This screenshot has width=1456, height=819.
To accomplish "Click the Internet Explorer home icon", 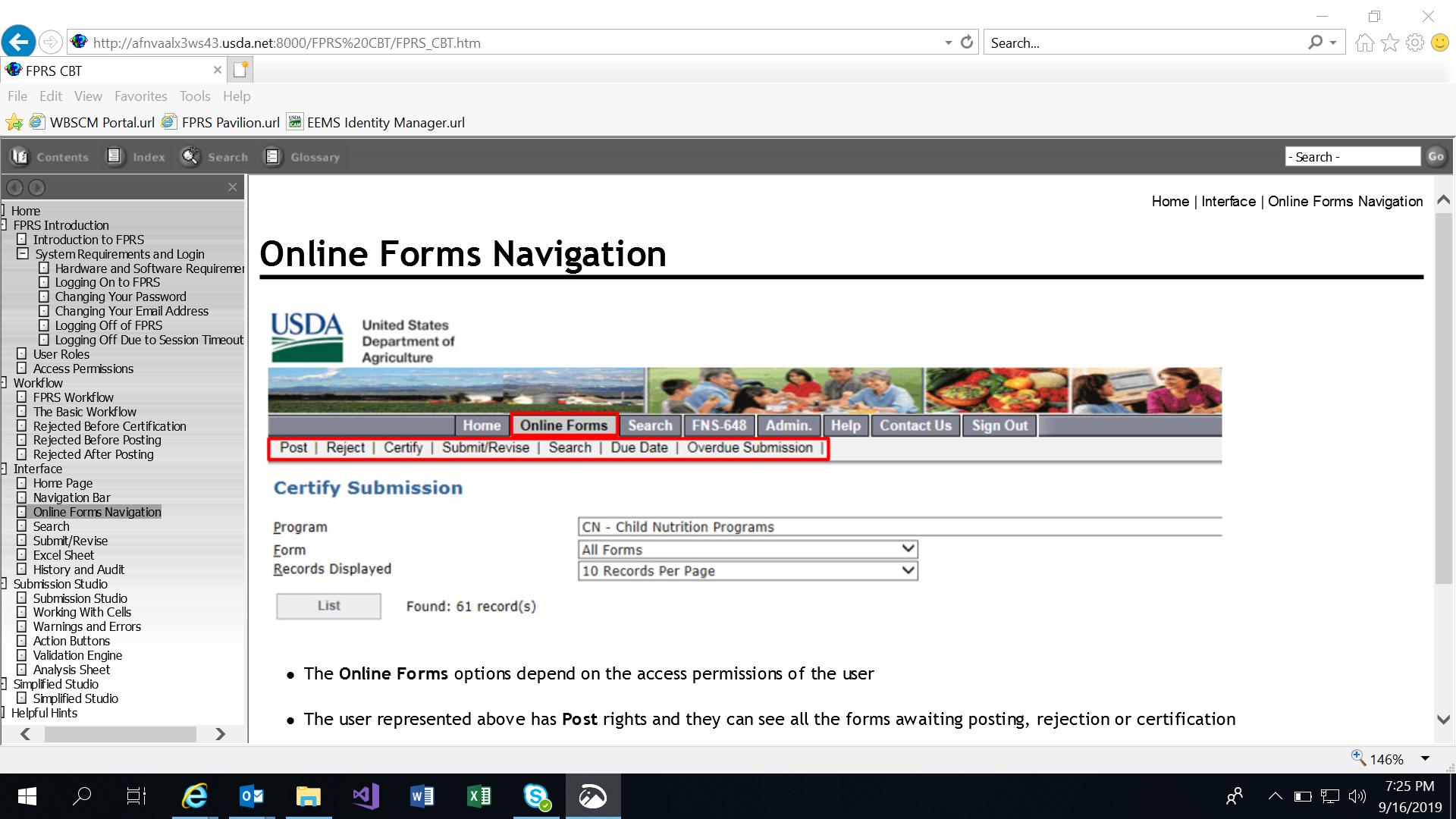I will (1364, 42).
